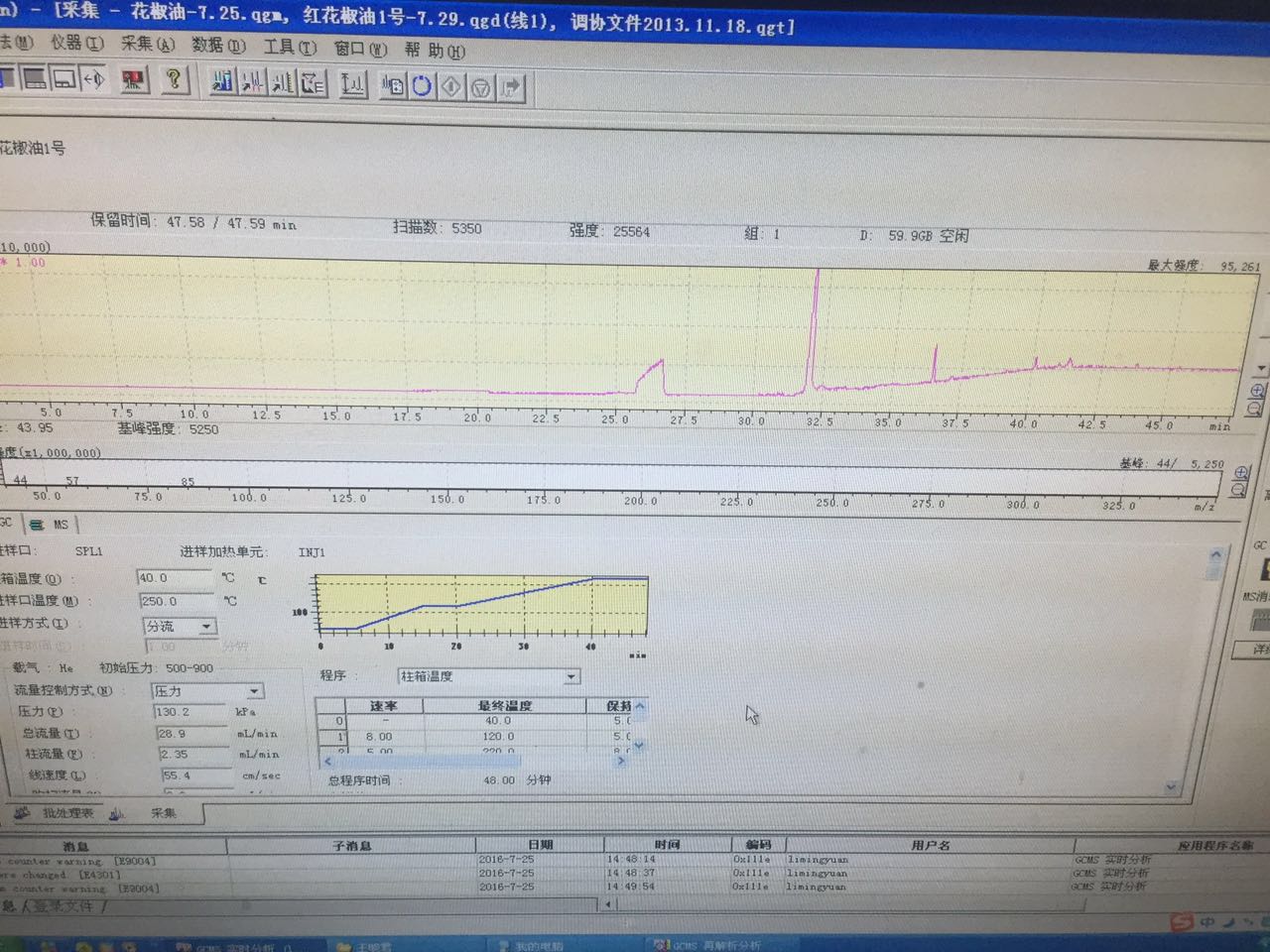Screen dimensions: 1270x952
Task: Click the 速率 column header
Action: (384, 706)
